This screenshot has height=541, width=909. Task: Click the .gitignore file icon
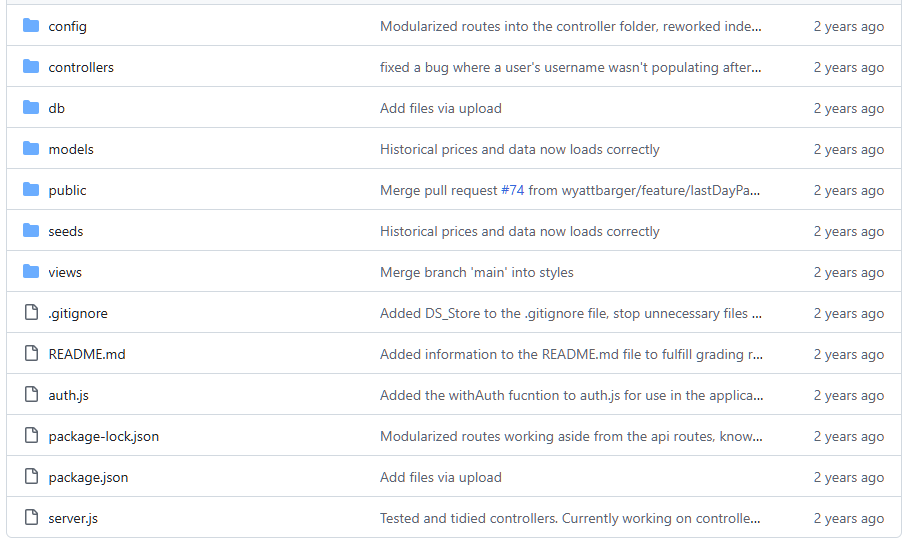(31, 313)
